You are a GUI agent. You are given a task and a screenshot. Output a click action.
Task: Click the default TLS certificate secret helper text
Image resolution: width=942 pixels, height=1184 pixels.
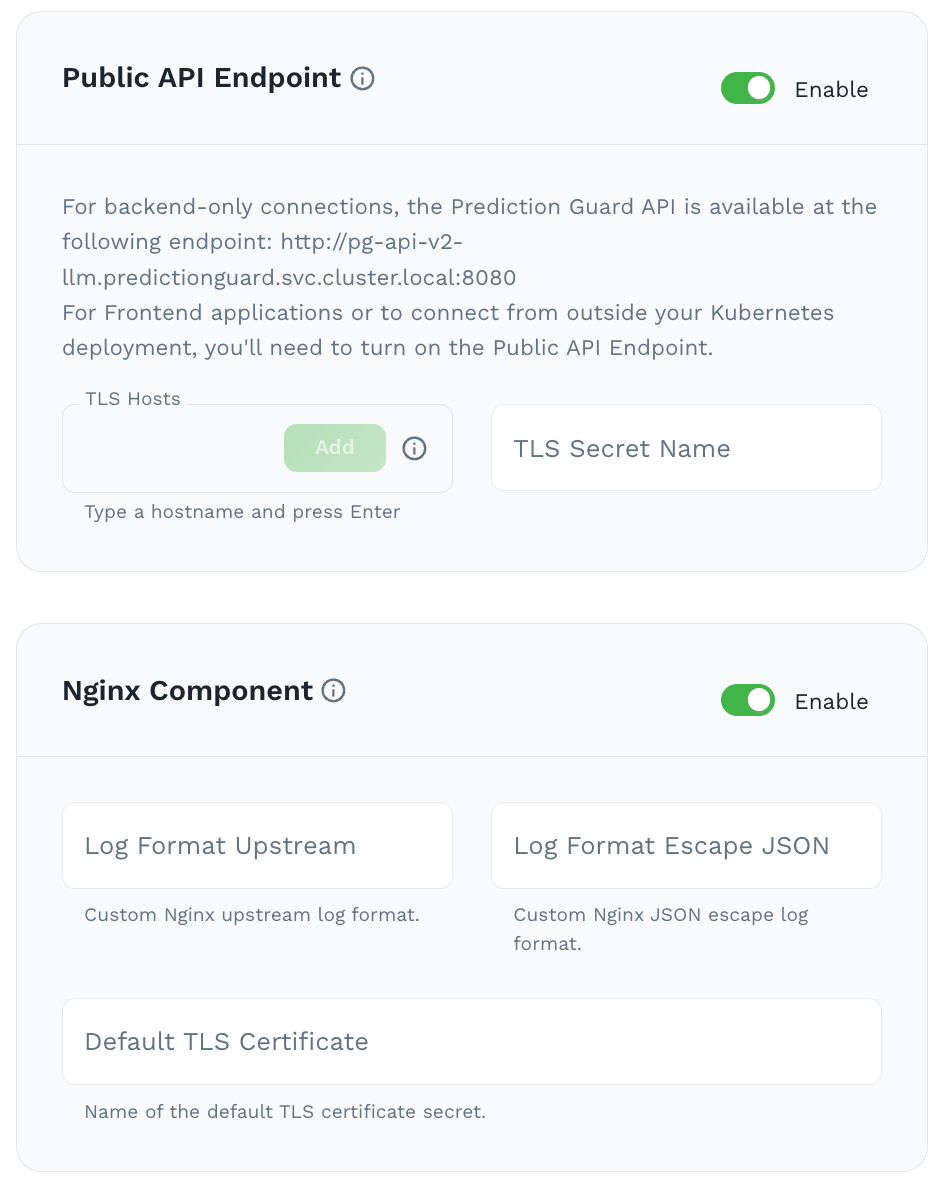click(x=284, y=1112)
